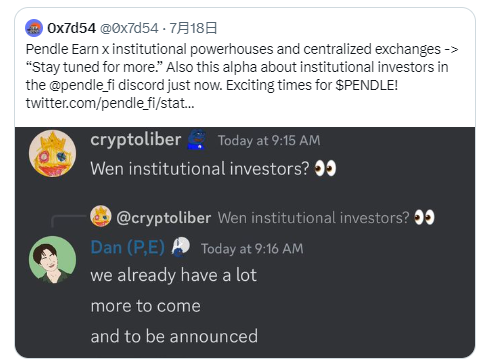Open Dan (P,E) green avatar
The image size is (486, 363).
[52, 260]
